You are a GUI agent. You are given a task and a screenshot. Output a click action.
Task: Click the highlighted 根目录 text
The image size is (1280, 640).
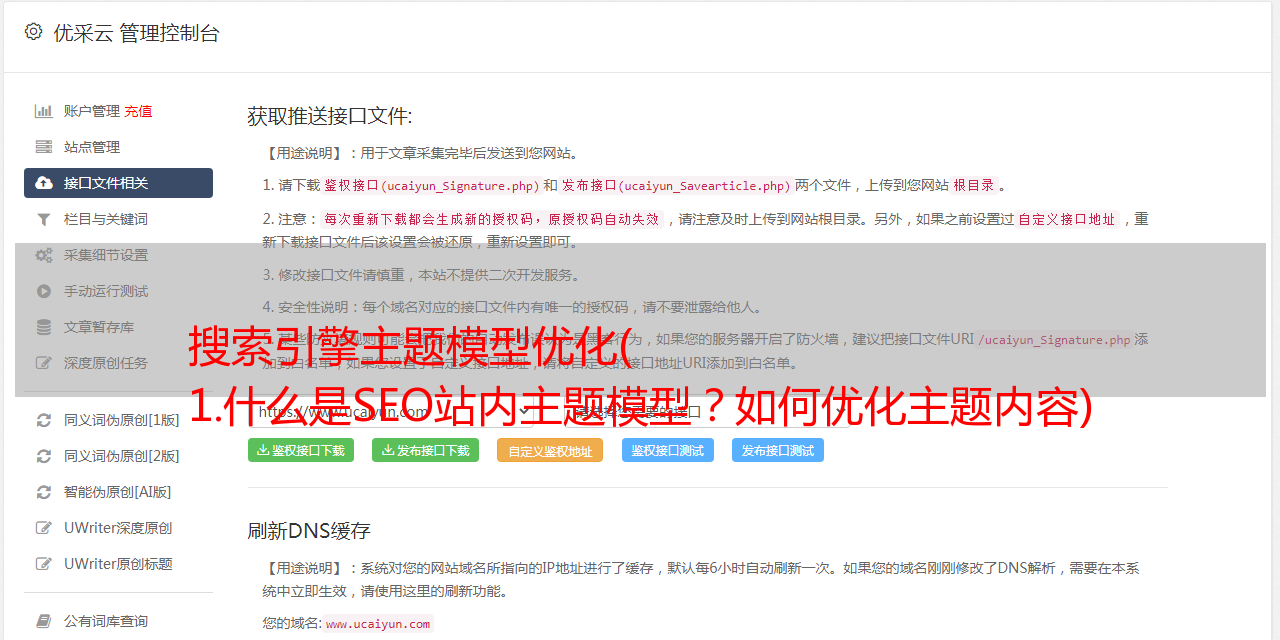974,185
